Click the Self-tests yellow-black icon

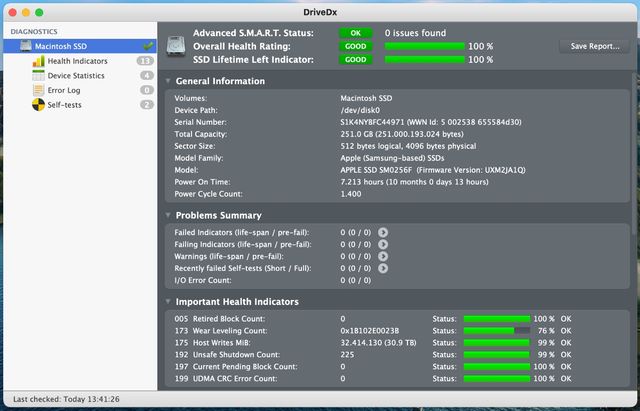click(39, 105)
